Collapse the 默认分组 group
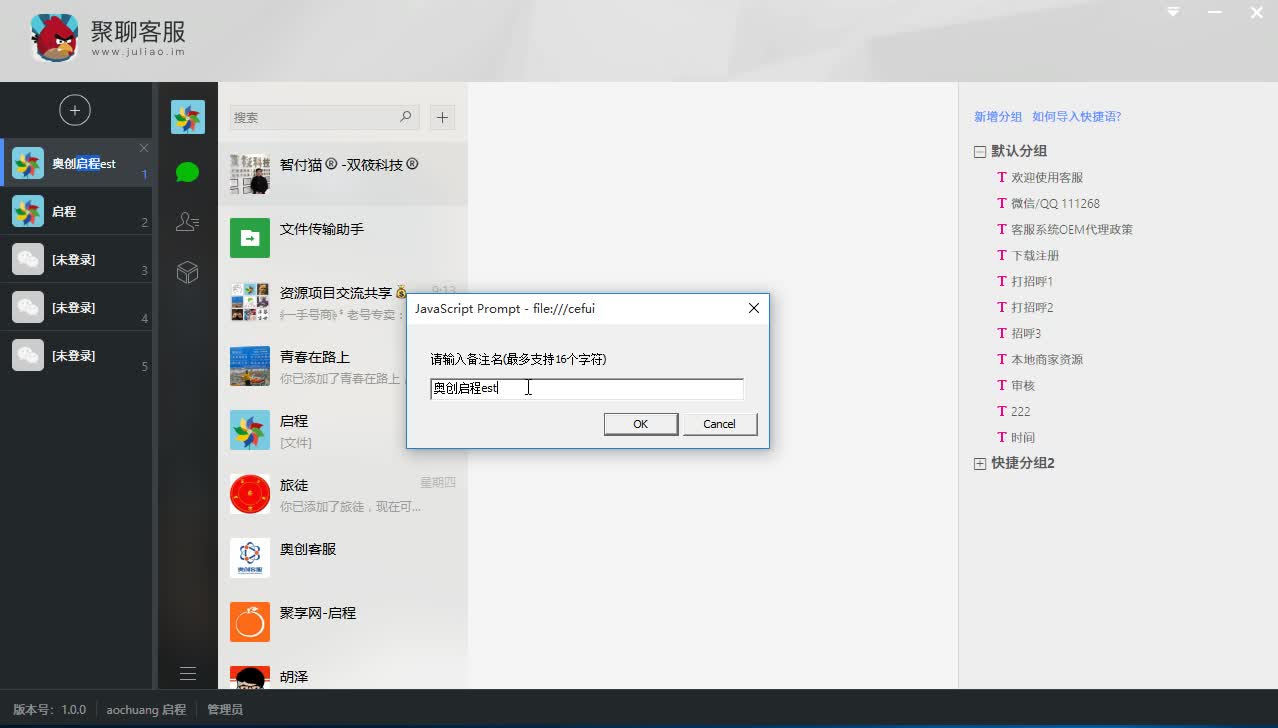 coord(978,151)
